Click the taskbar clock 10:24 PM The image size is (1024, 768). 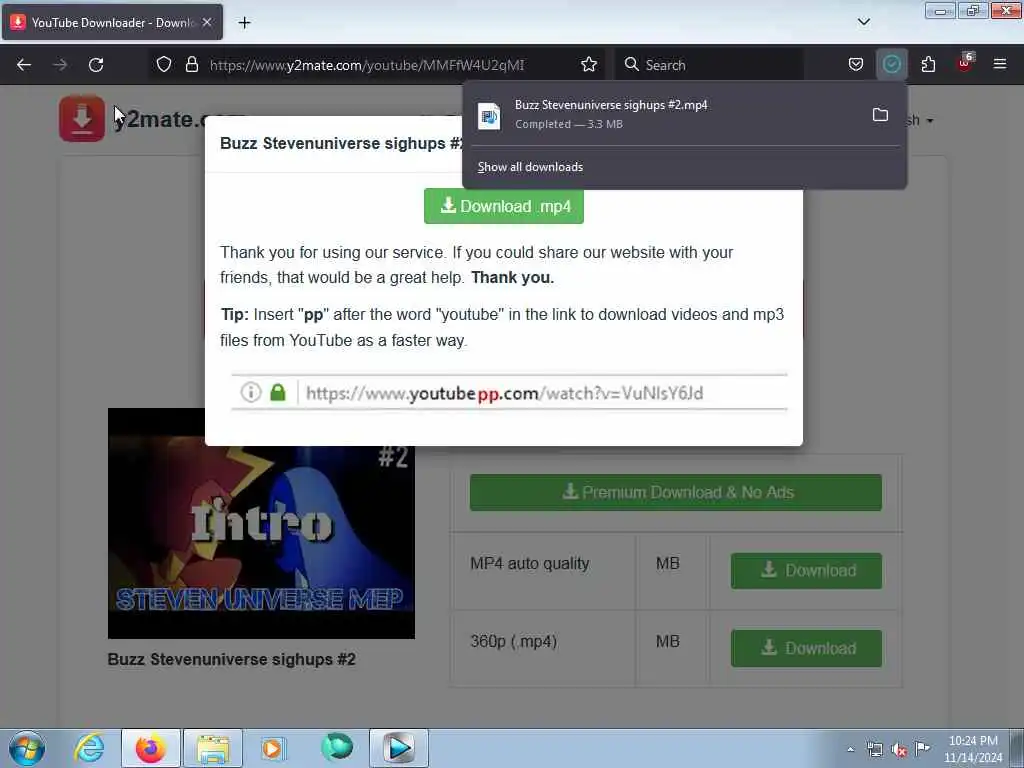pyautogui.click(x=973, y=741)
